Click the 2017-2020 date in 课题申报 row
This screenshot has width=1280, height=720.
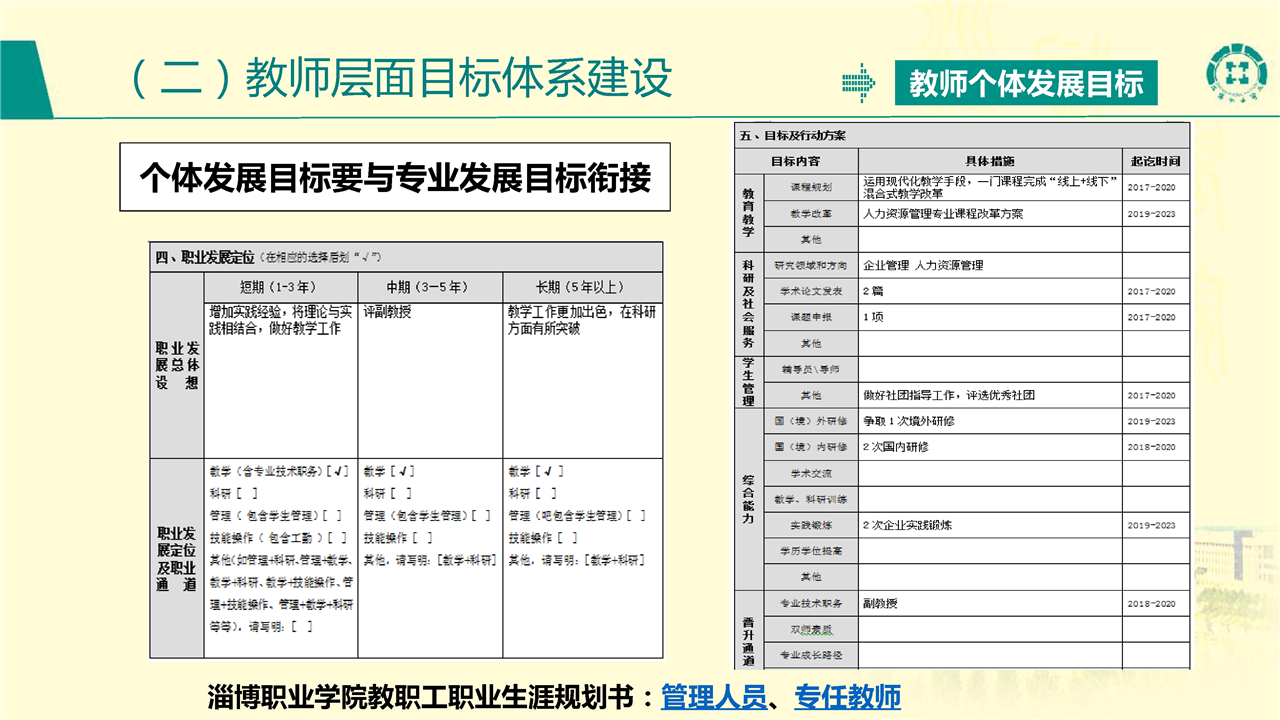[x=1152, y=317]
